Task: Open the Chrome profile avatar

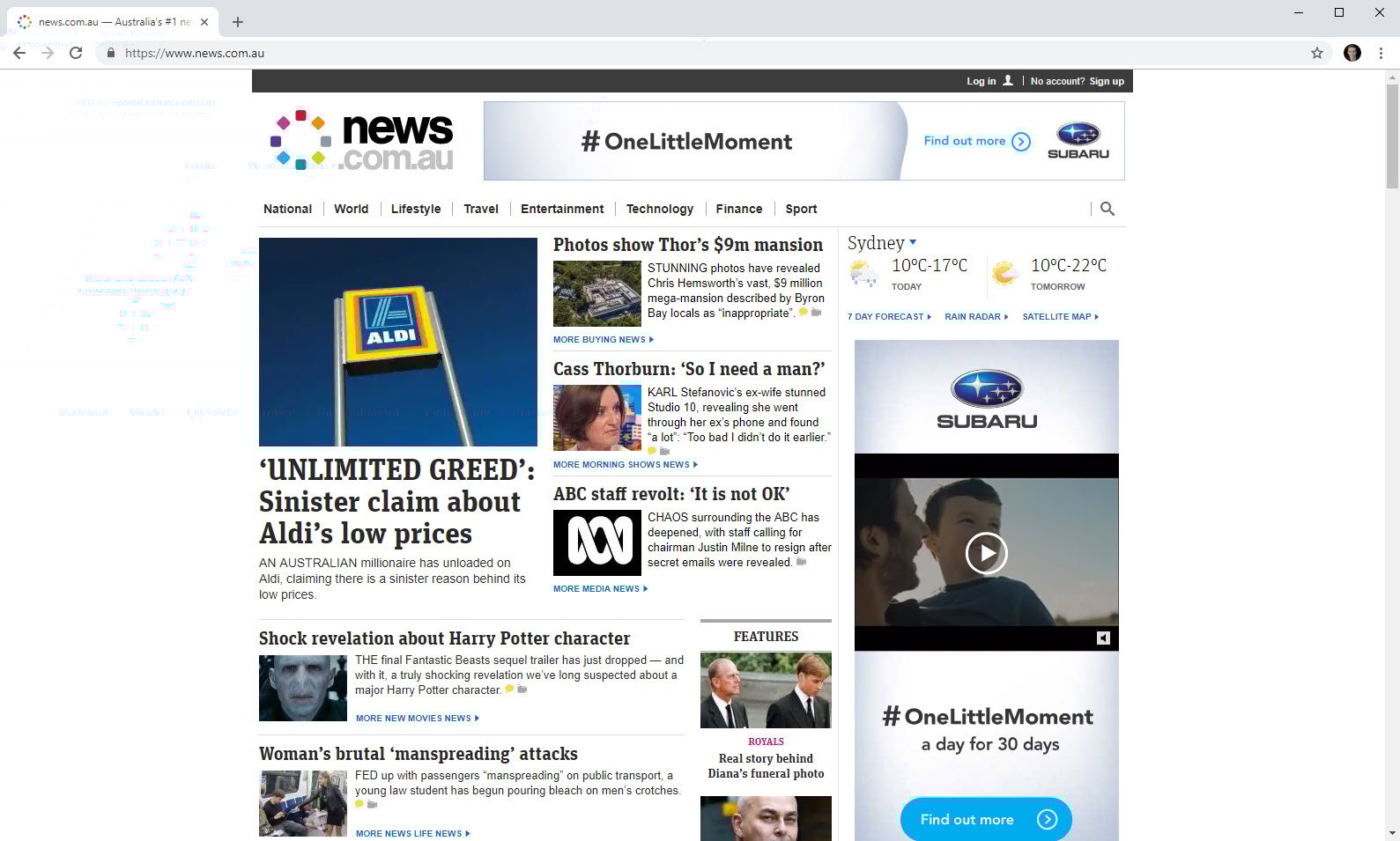Action: 1352,53
